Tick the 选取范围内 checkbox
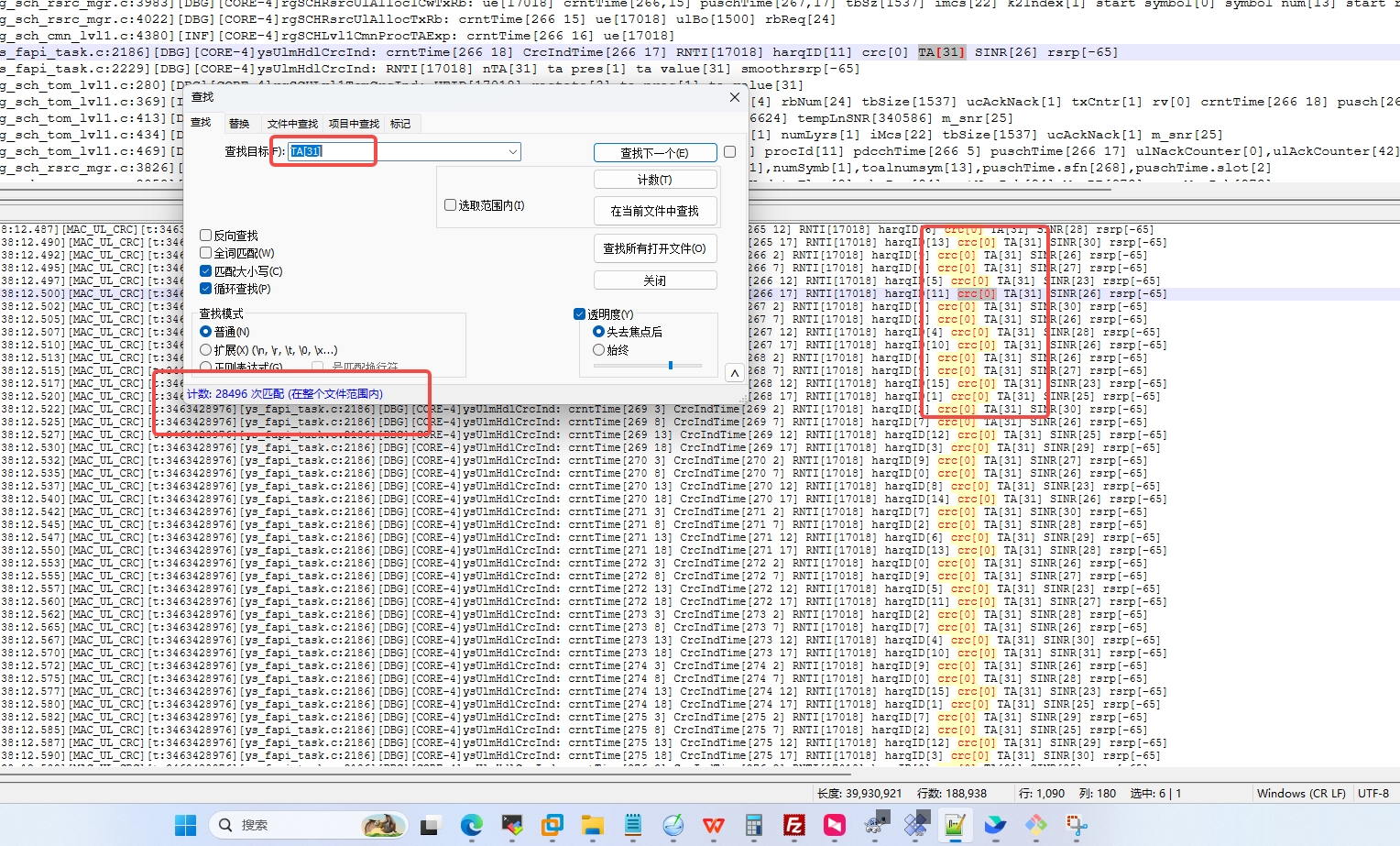 point(451,205)
